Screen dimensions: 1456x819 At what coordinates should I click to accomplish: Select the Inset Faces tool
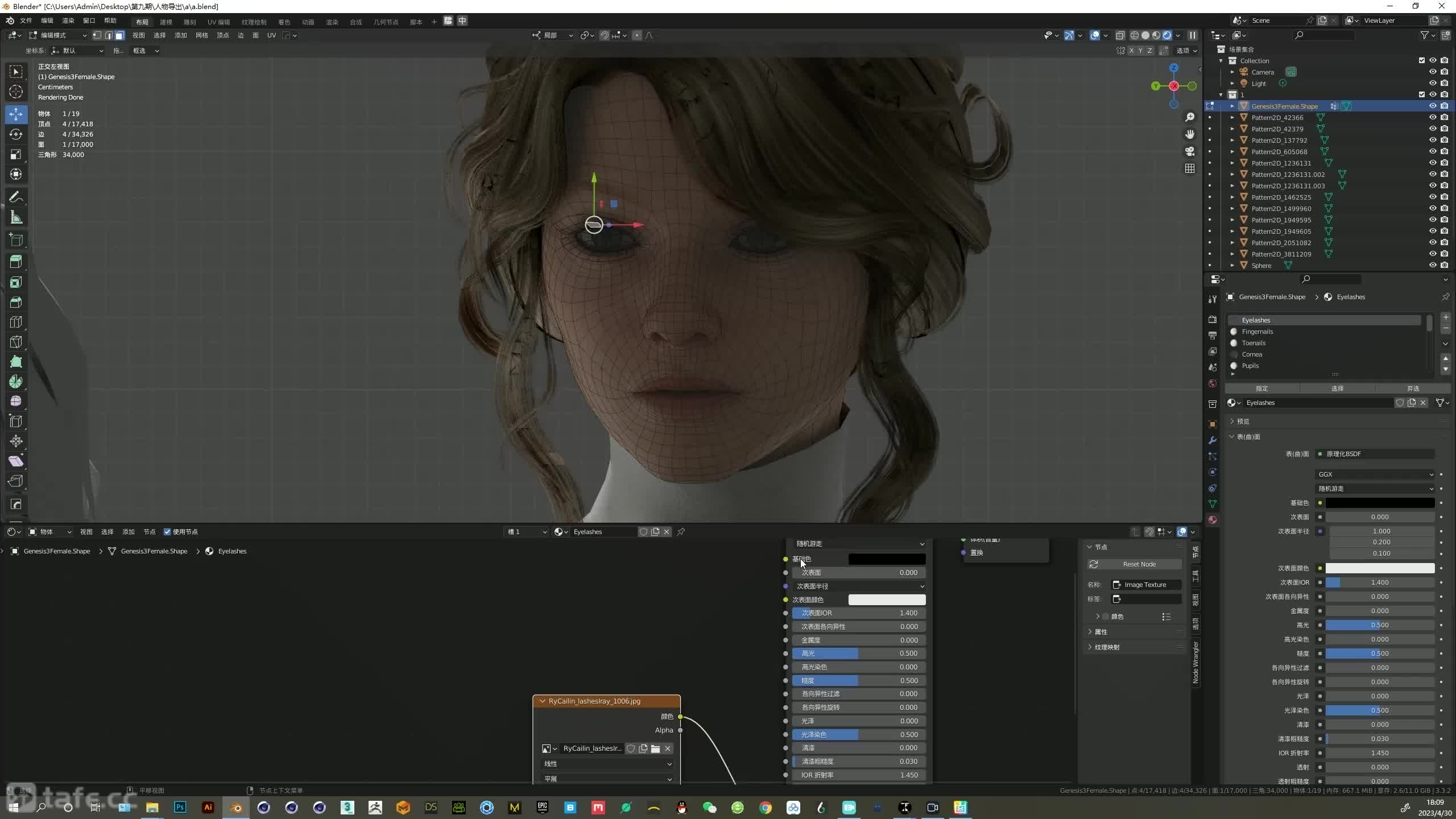click(x=16, y=282)
